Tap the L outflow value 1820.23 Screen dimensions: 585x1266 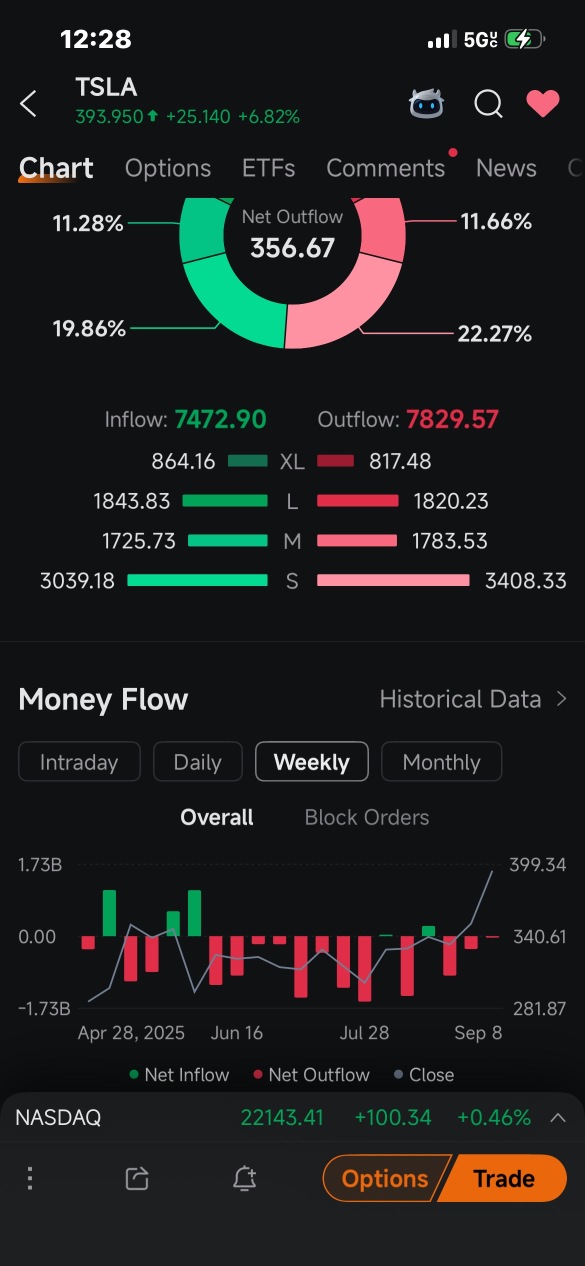click(451, 501)
